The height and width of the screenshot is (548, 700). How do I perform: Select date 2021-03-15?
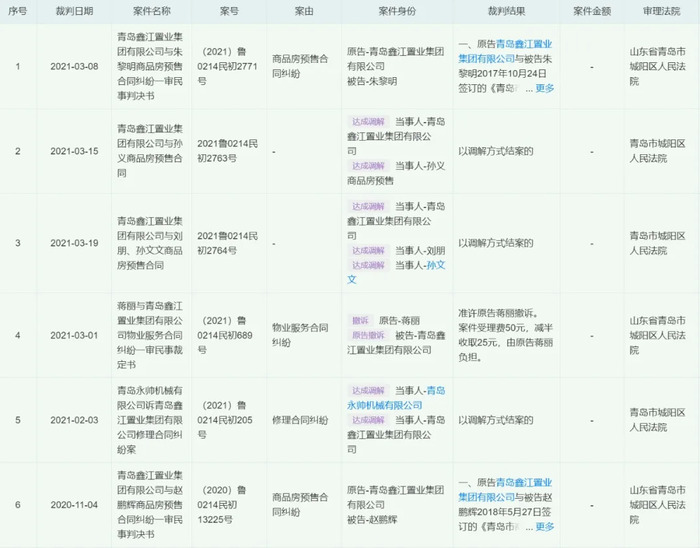(74, 151)
